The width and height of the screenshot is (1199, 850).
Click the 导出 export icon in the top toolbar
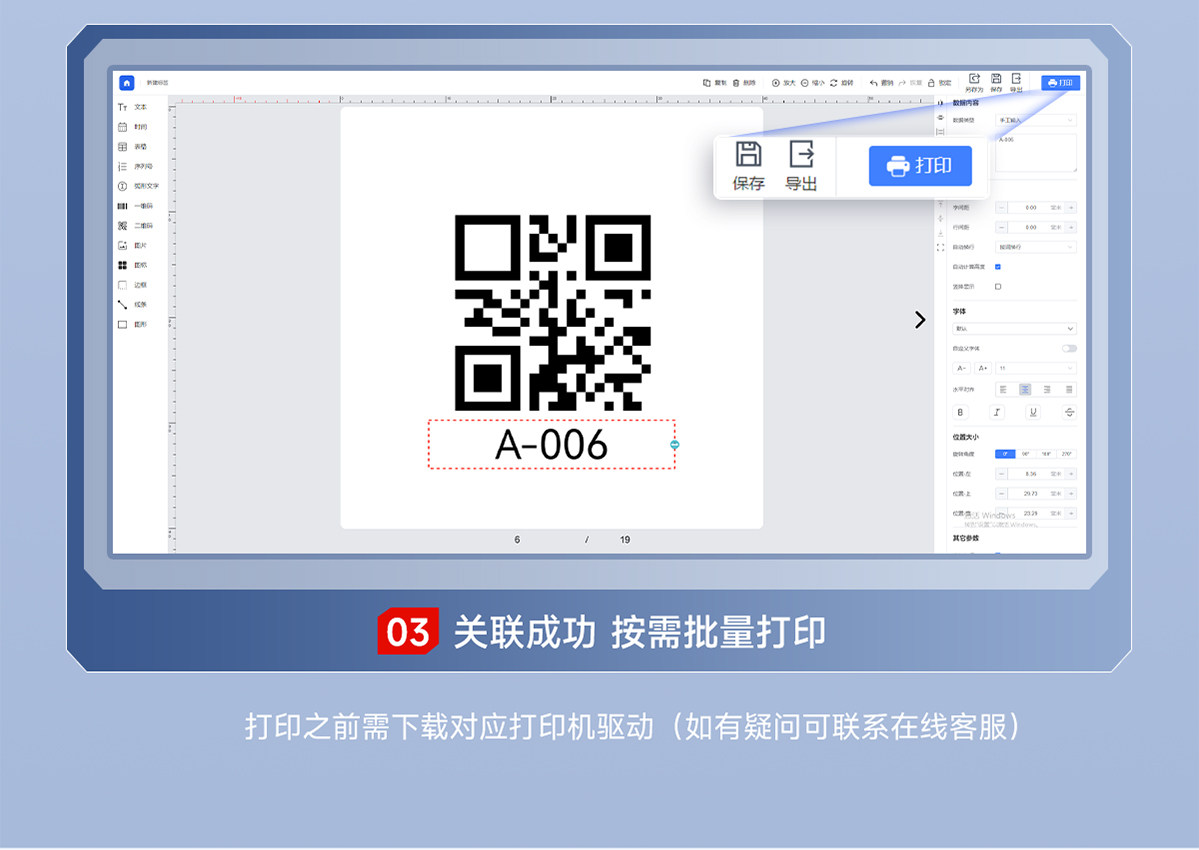[x=1016, y=79]
